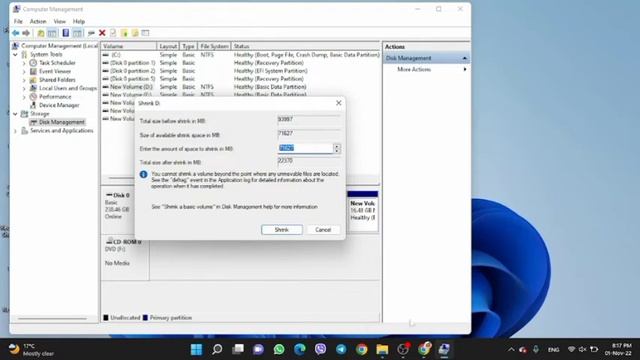Click More Actions in the Actions pane

(x=414, y=69)
